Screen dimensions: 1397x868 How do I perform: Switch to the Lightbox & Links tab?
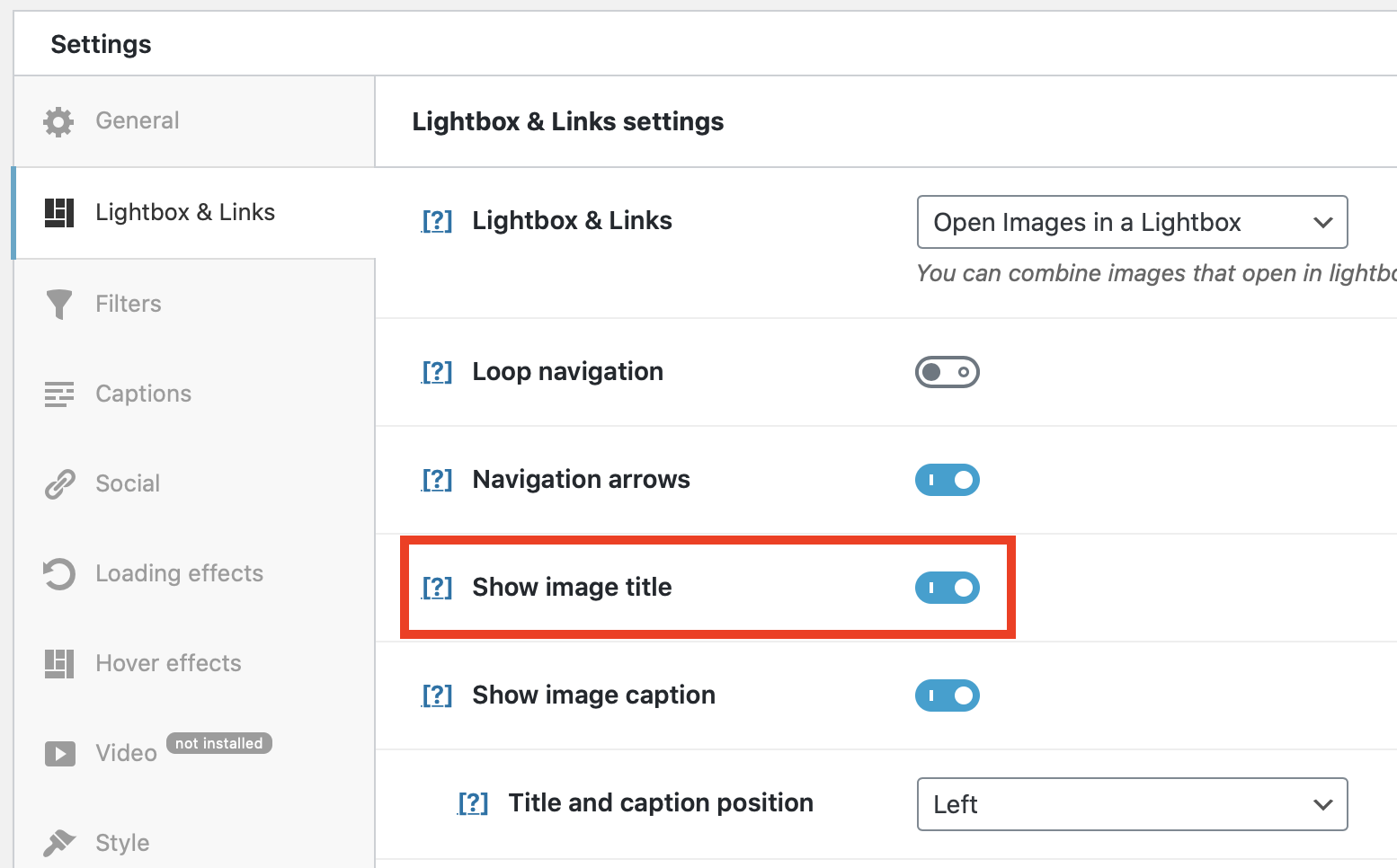click(184, 212)
